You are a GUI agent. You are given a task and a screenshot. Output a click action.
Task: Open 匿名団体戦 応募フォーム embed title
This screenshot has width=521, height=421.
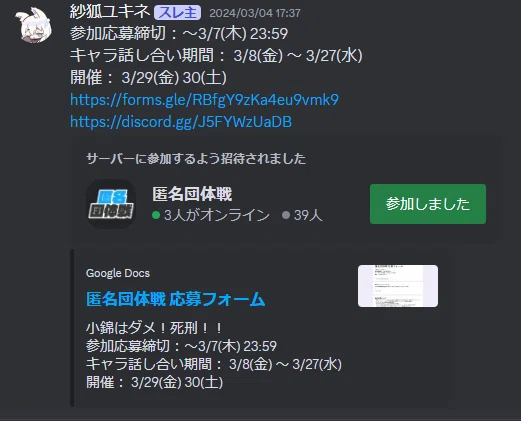[x=176, y=299]
